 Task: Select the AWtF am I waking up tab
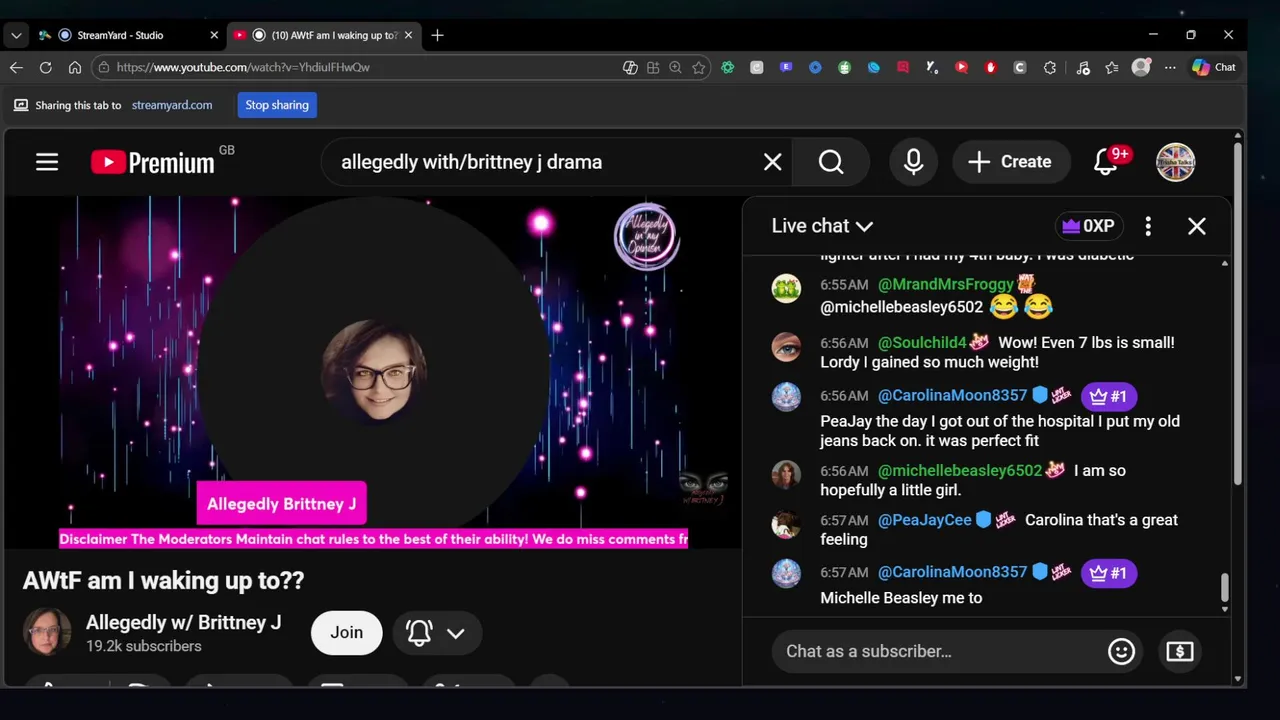(x=323, y=35)
